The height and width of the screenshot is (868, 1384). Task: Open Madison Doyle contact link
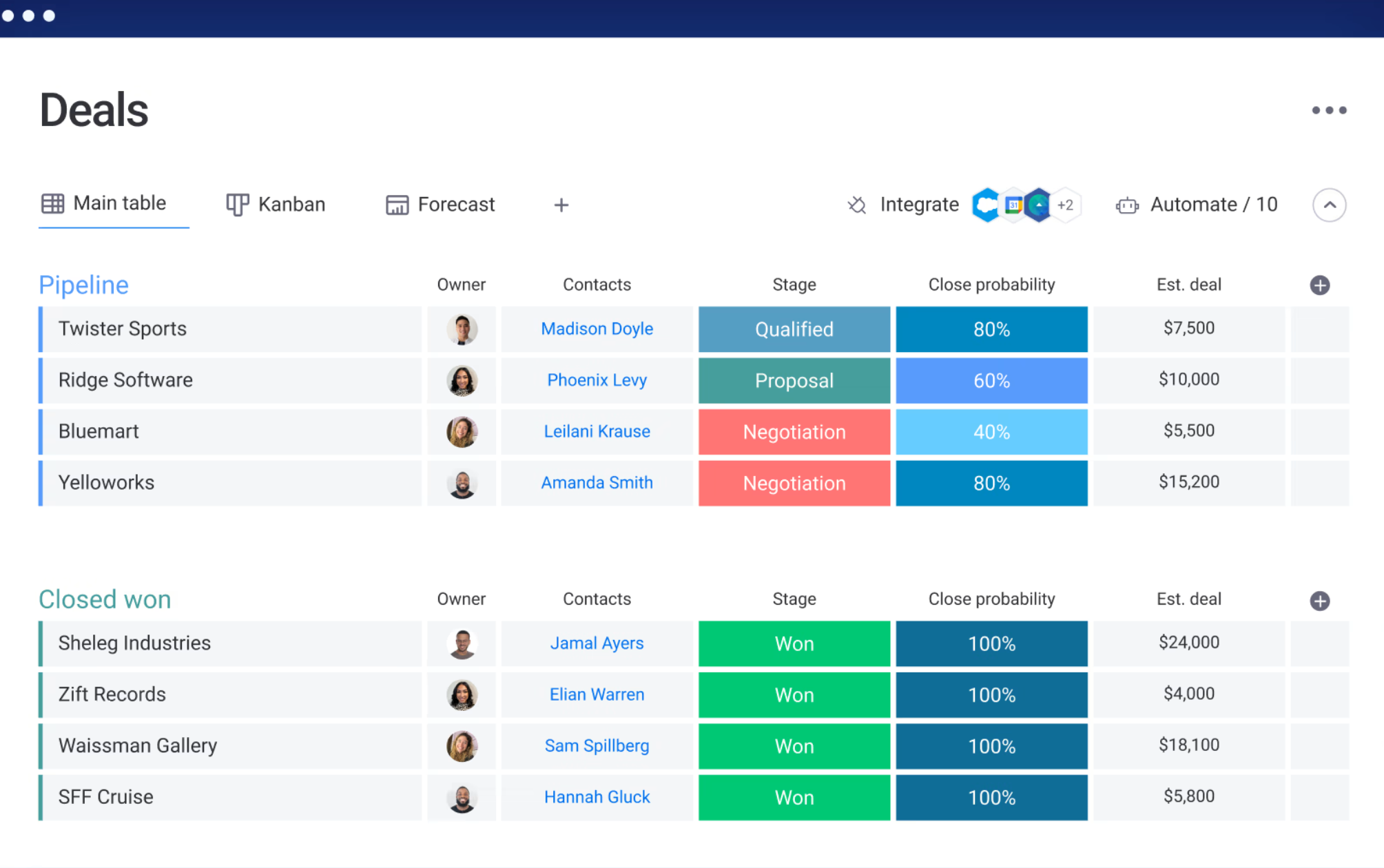pyautogui.click(x=597, y=329)
